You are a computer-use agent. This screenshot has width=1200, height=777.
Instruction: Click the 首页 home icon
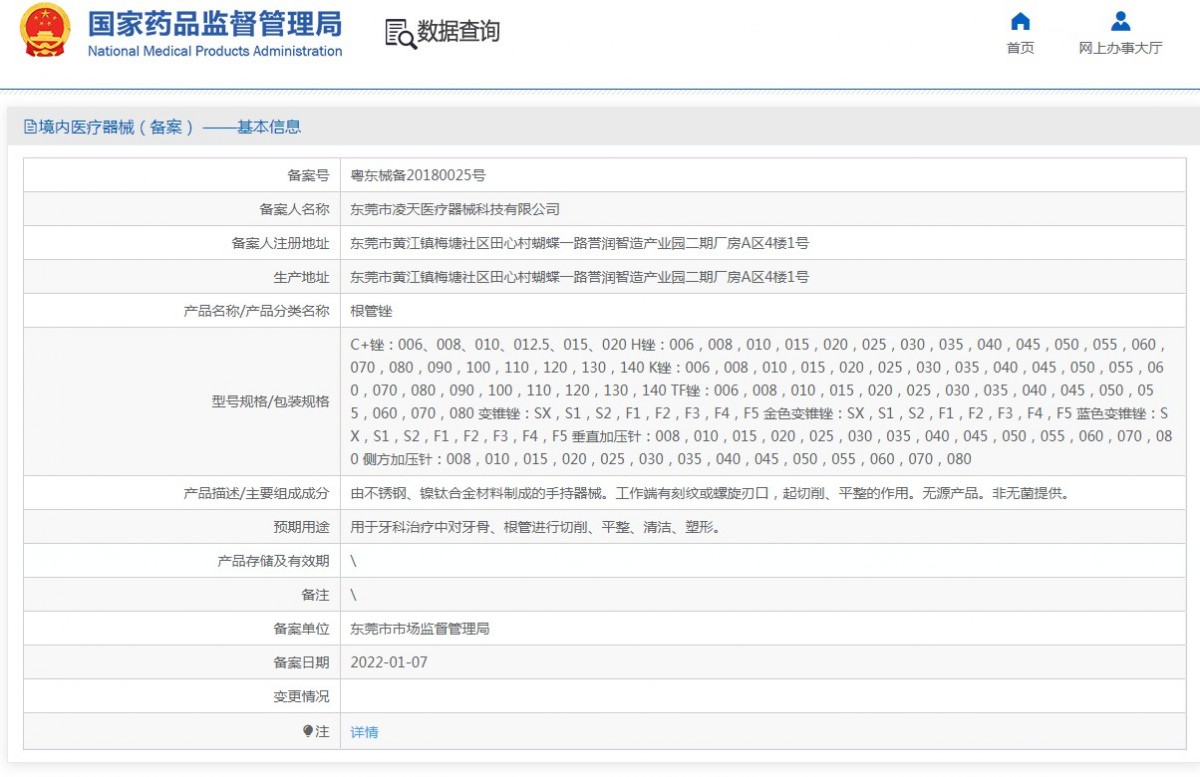pos(1020,21)
